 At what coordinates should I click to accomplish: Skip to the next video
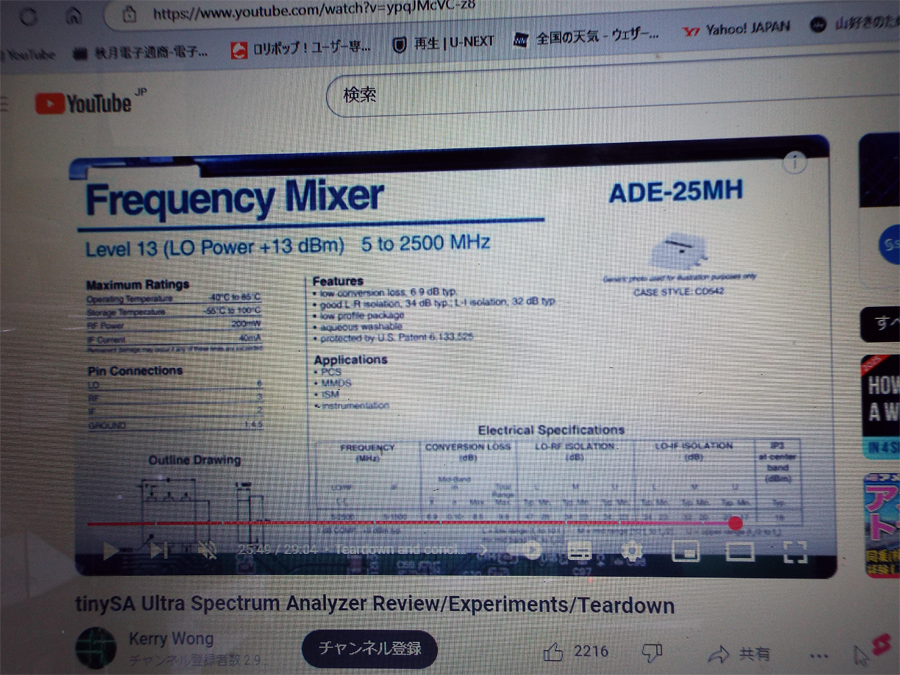click(x=158, y=549)
